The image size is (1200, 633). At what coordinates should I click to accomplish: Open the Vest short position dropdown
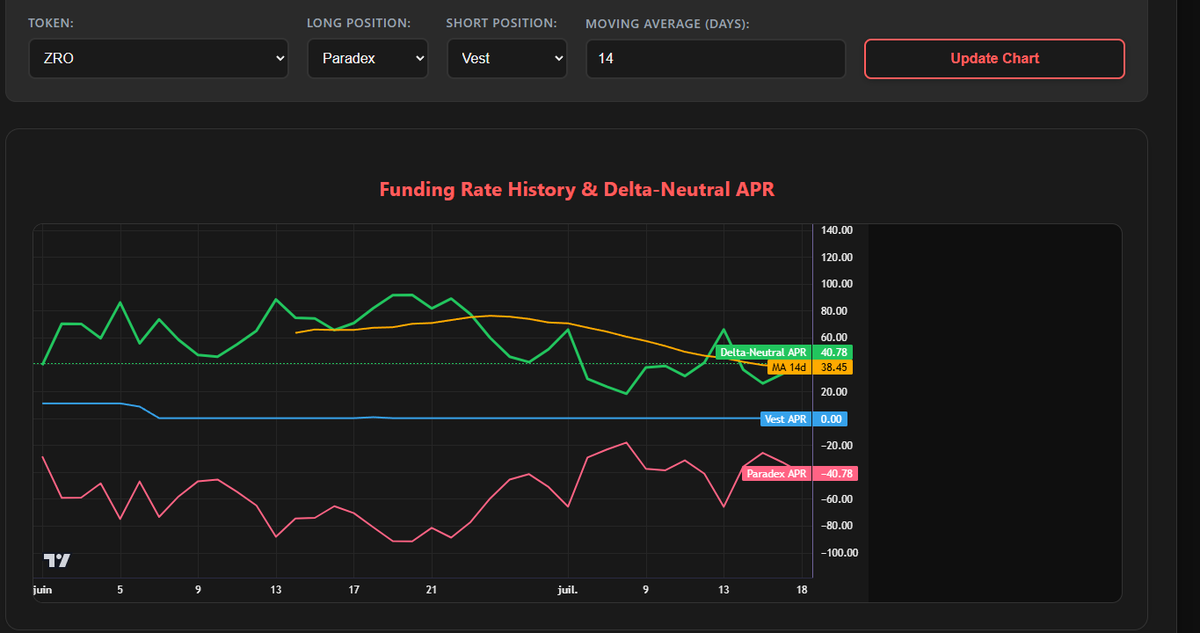click(506, 58)
